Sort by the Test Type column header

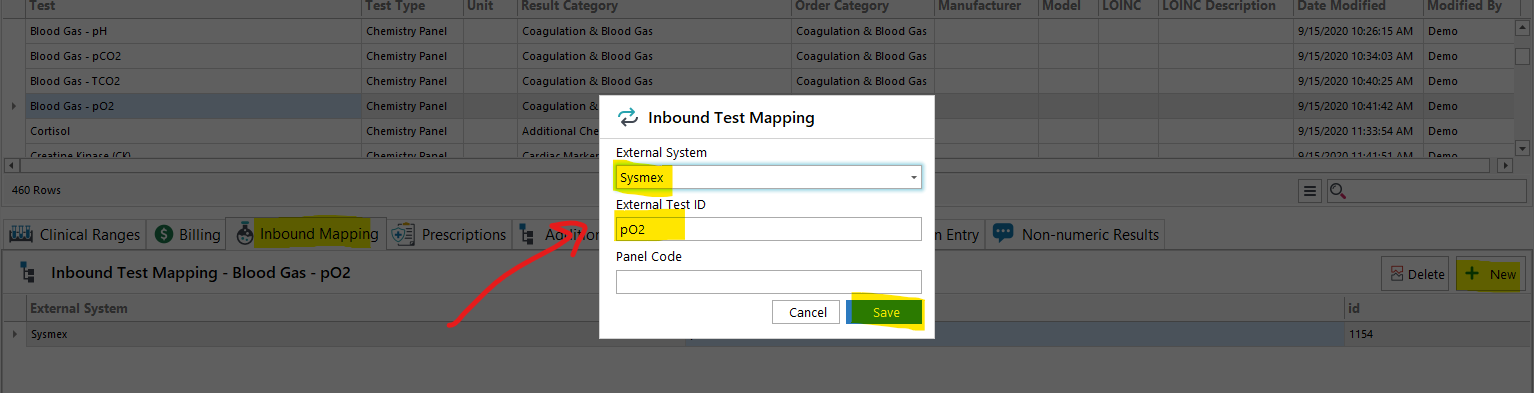pyautogui.click(x=412, y=6)
